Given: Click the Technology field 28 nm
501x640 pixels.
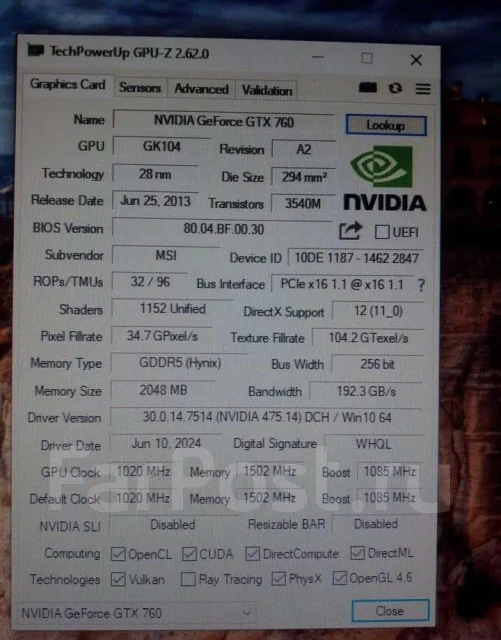Looking at the screenshot, I should coord(155,175).
